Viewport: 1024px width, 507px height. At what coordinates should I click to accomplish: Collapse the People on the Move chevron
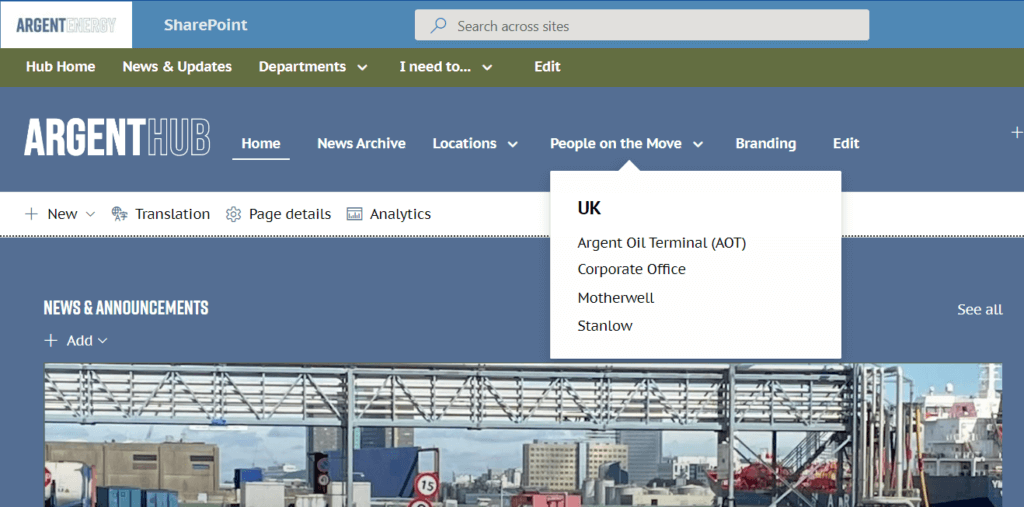pyautogui.click(x=698, y=144)
